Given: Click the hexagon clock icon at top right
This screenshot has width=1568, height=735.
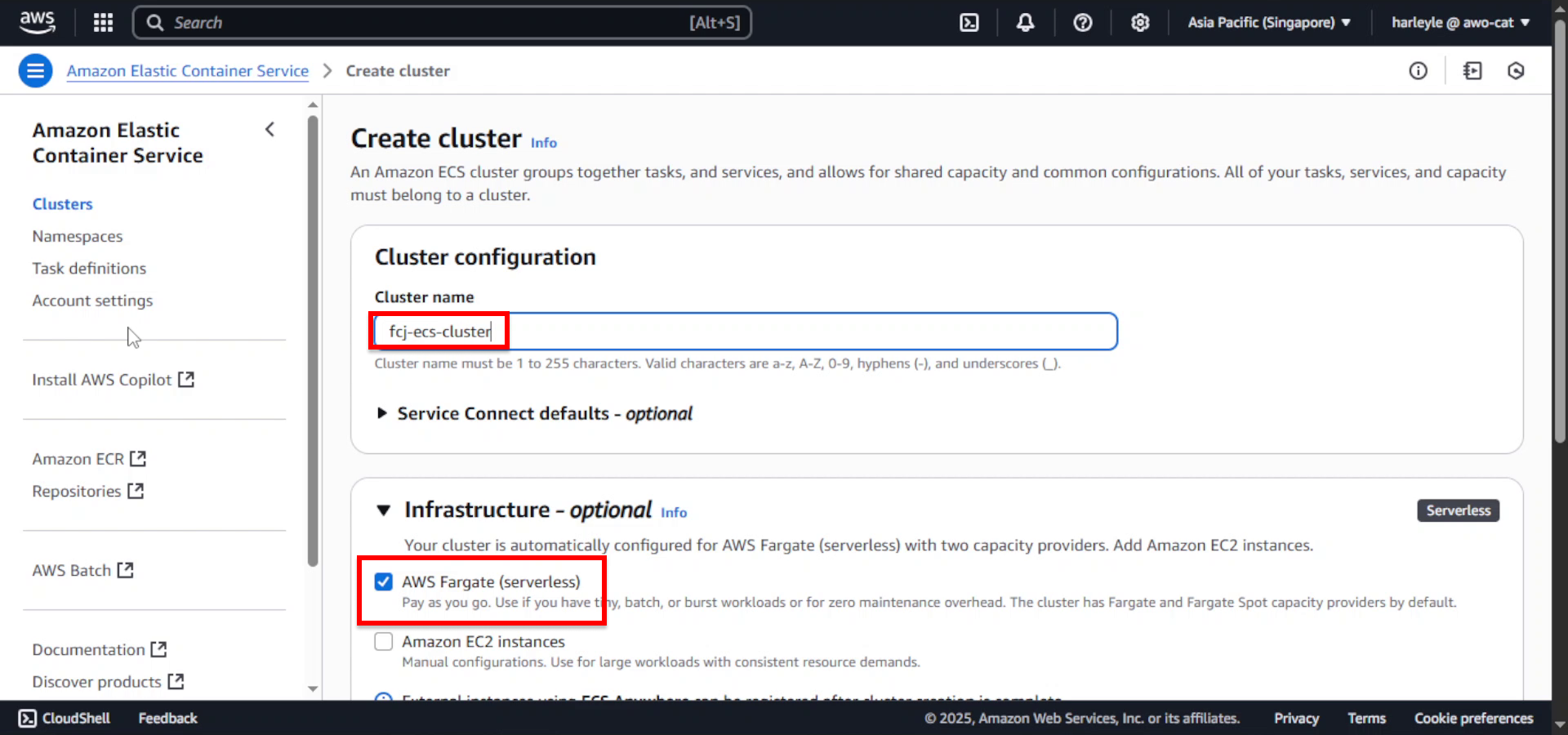Looking at the screenshot, I should (x=1516, y=71).
